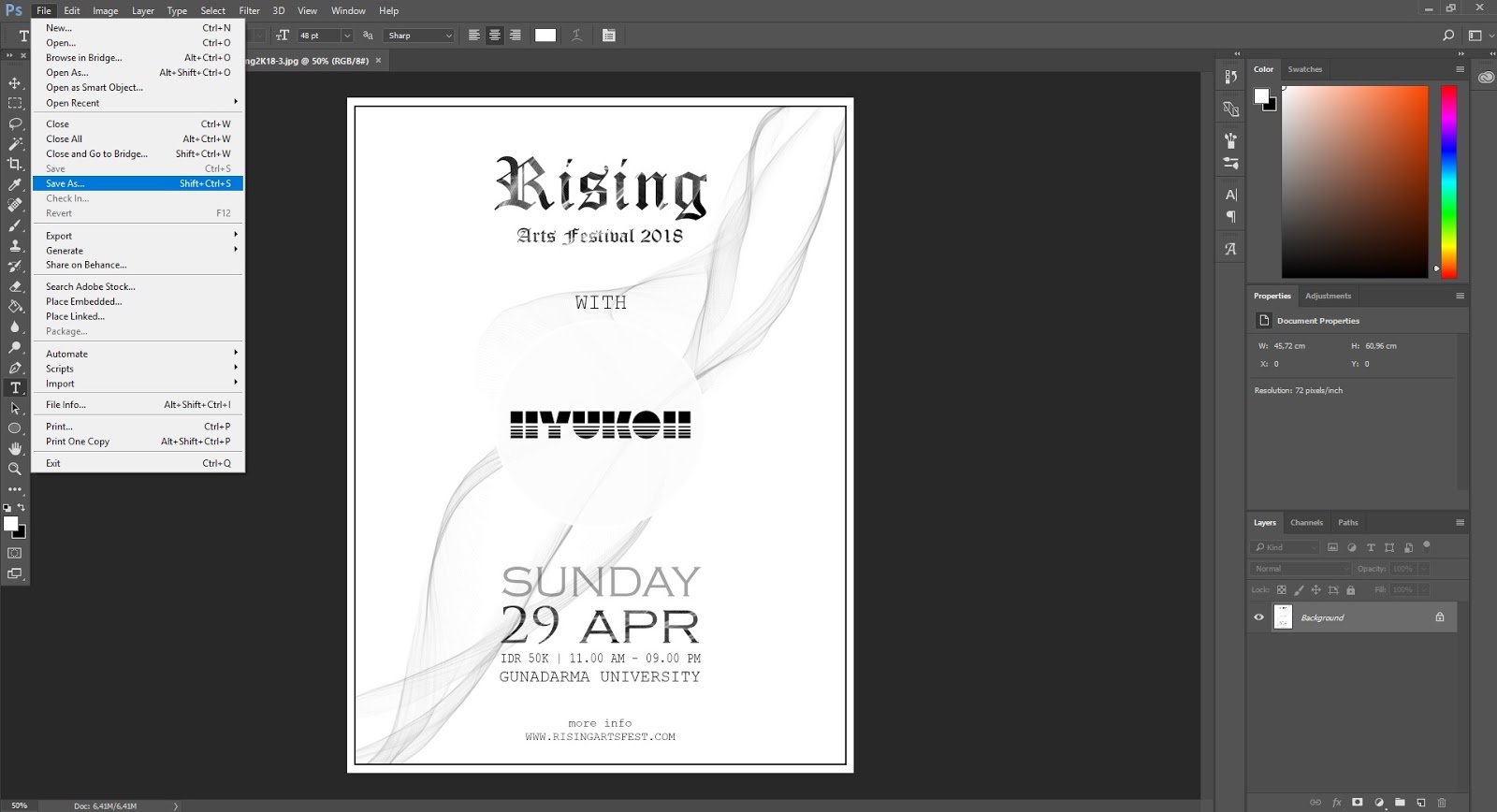Expand the Export submenu
The height and width of the screenshot is (812, 1497).
(x=138, y=236)
